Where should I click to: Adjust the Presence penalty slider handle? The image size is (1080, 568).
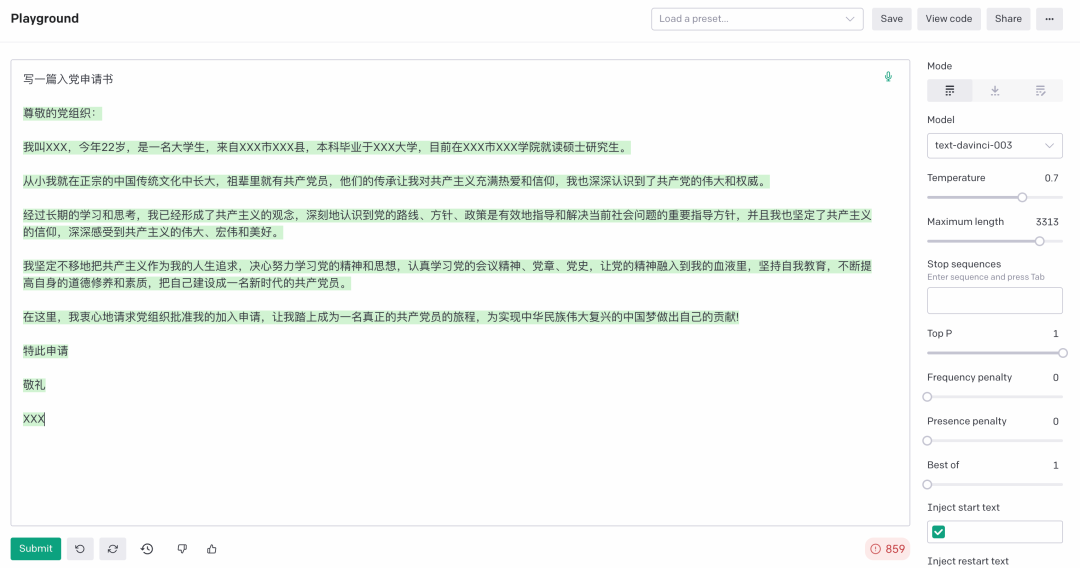pyautogui.click(x=927, y=441)
